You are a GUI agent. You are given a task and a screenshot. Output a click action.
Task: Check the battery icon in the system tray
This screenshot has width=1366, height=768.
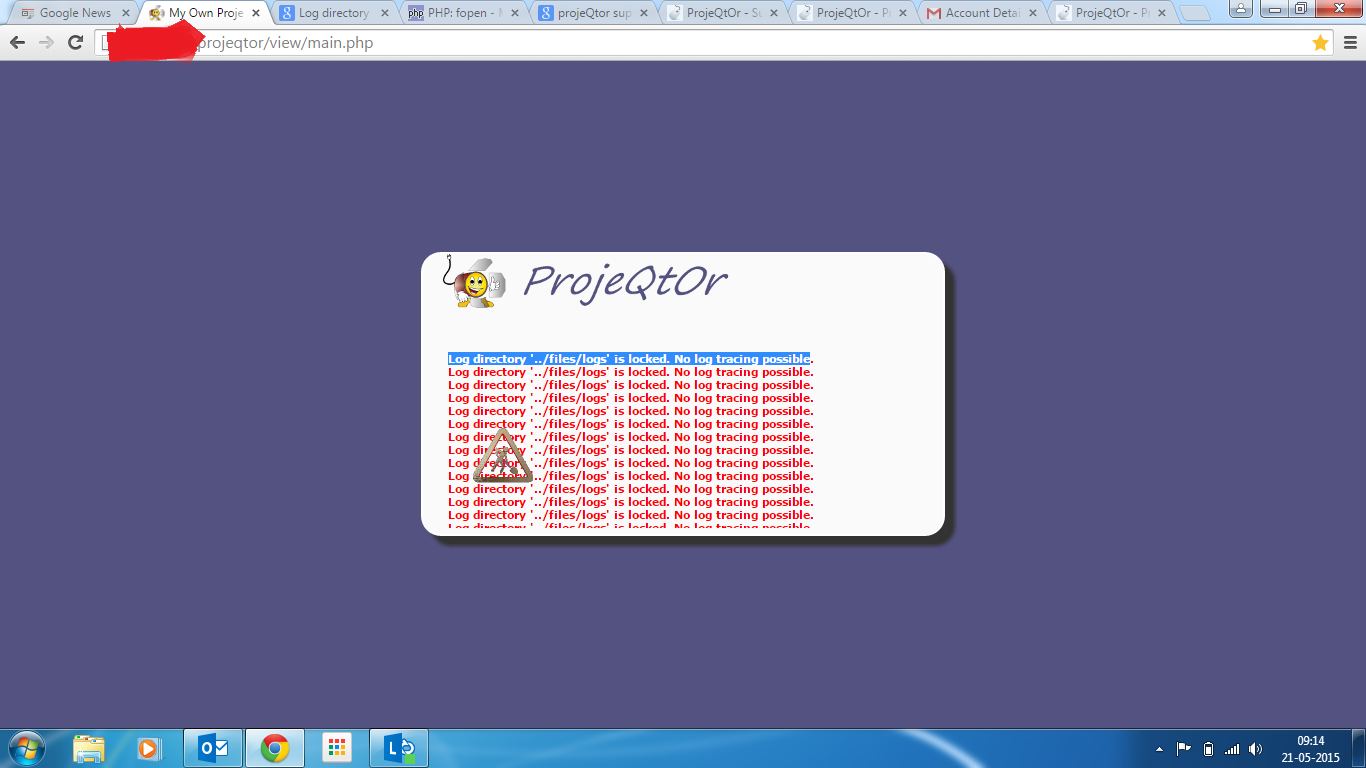pos(1208,749)
